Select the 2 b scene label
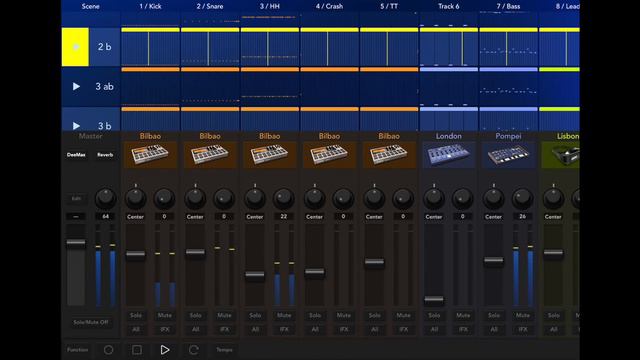 [104, 47]
